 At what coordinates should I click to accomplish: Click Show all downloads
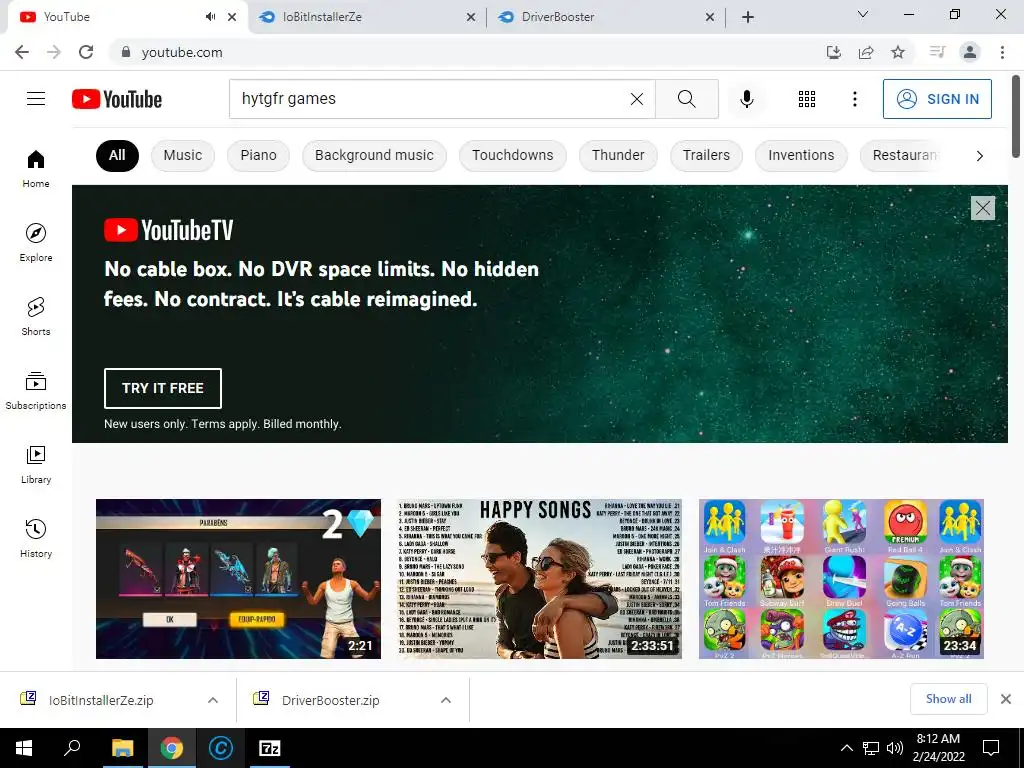948,699
